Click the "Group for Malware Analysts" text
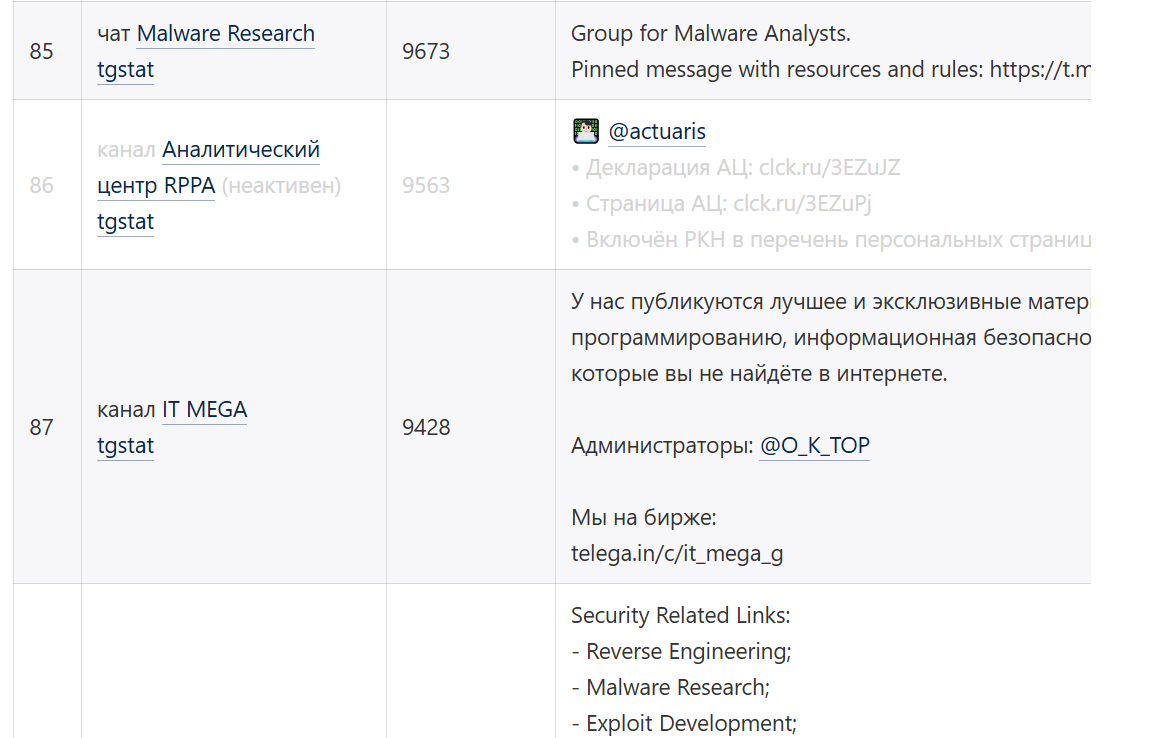This screenshot has width=1154, height=738. point(710,34)
